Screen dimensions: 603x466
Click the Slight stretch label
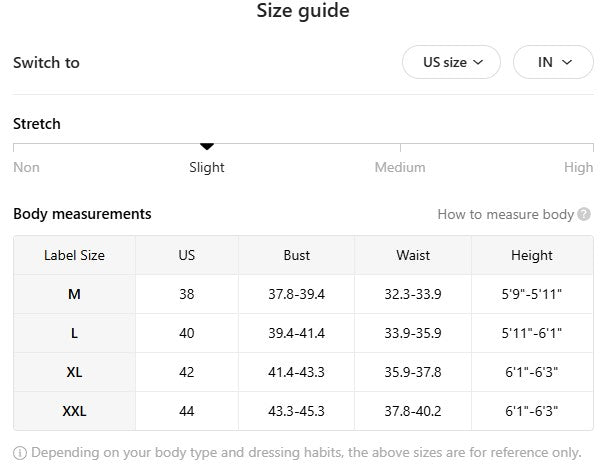click(207, 167)
